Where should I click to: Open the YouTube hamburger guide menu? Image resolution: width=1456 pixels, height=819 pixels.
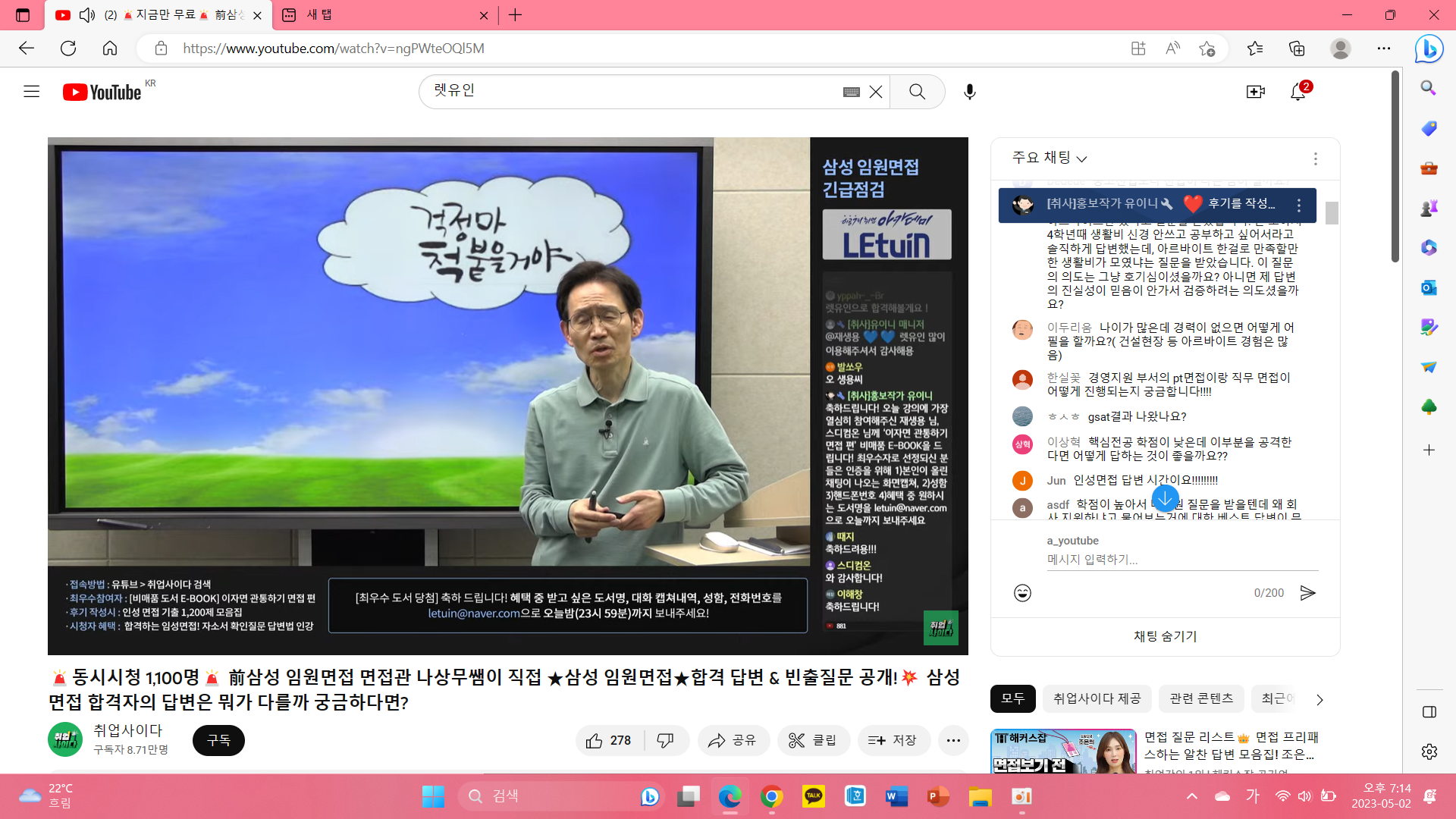31,92
